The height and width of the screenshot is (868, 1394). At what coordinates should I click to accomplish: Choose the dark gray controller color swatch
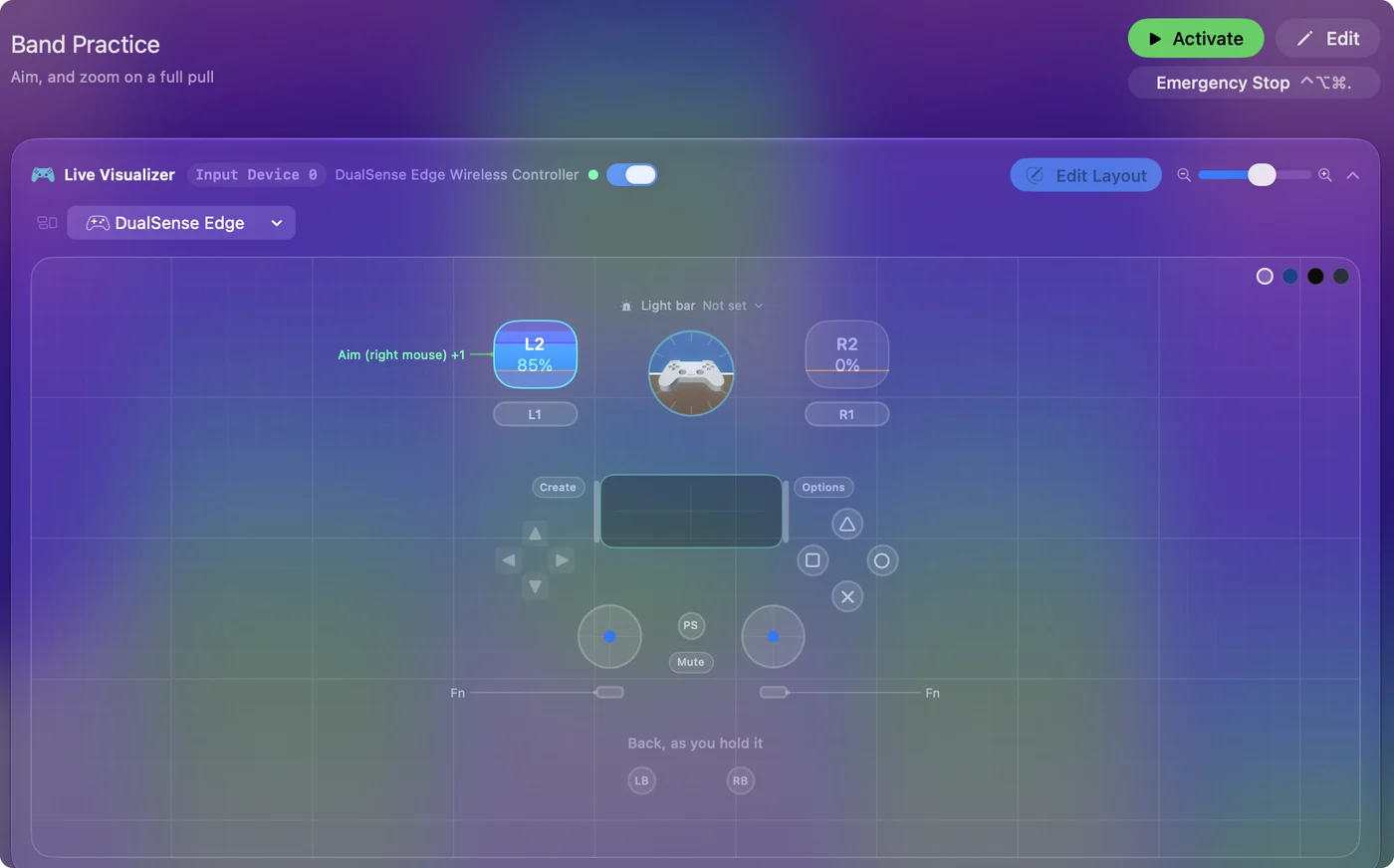[1341, 277]
